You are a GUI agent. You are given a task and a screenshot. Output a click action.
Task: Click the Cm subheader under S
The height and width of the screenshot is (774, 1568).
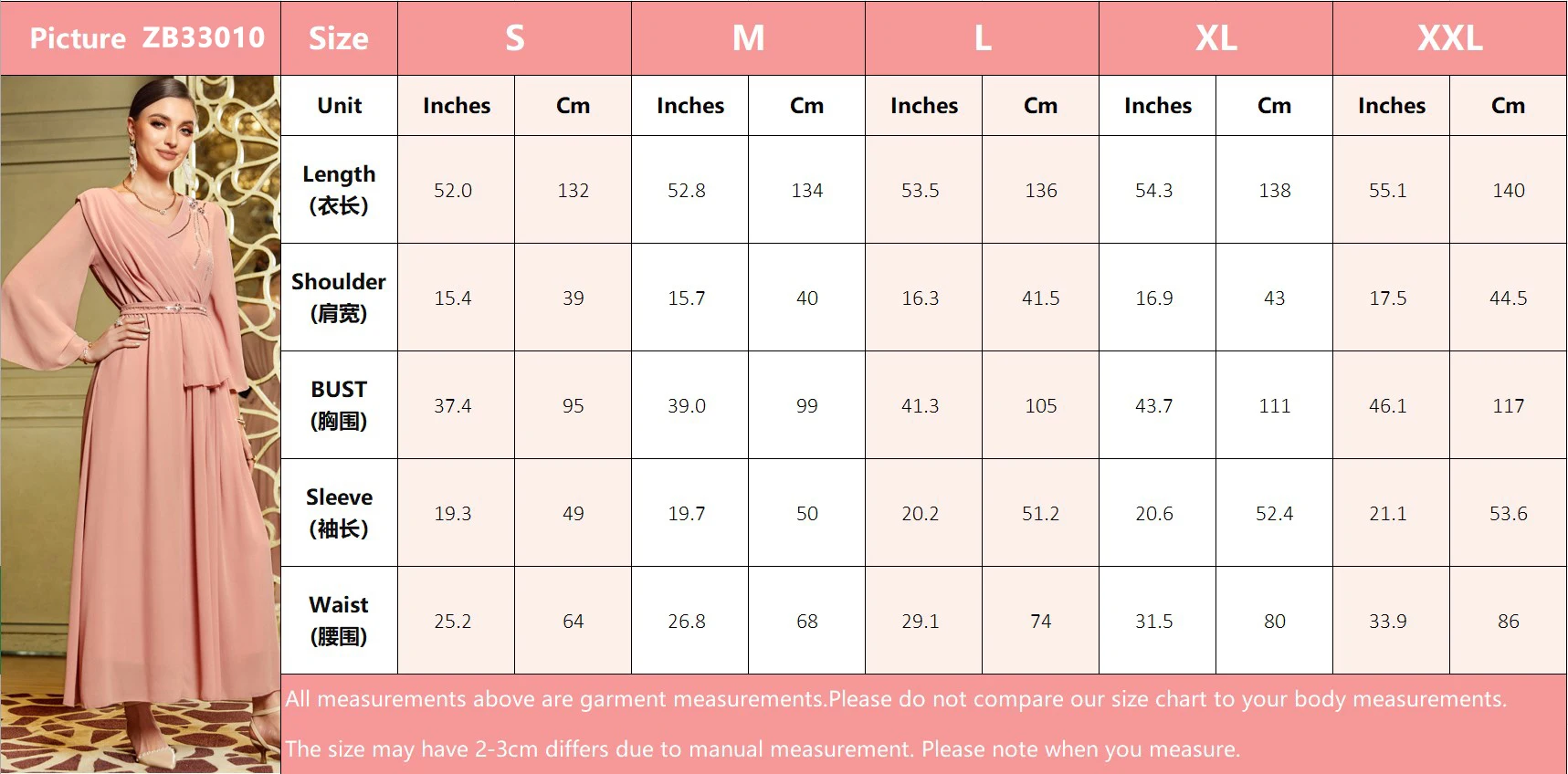[x=573, y=105]
